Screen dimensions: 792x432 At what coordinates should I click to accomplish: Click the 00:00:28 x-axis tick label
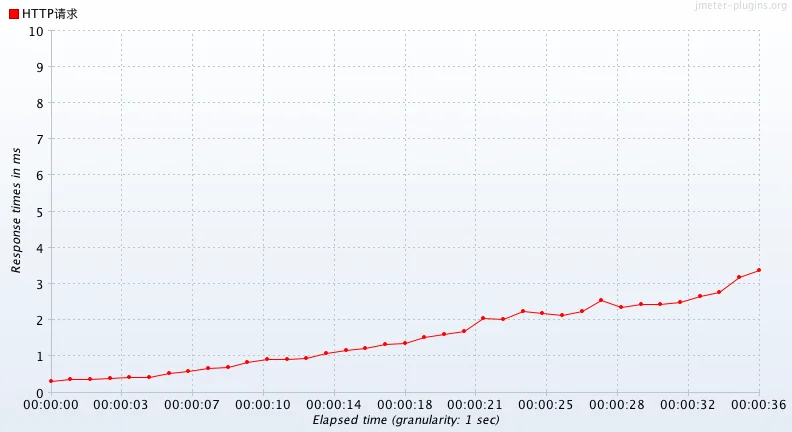click(x=617, y=405)
